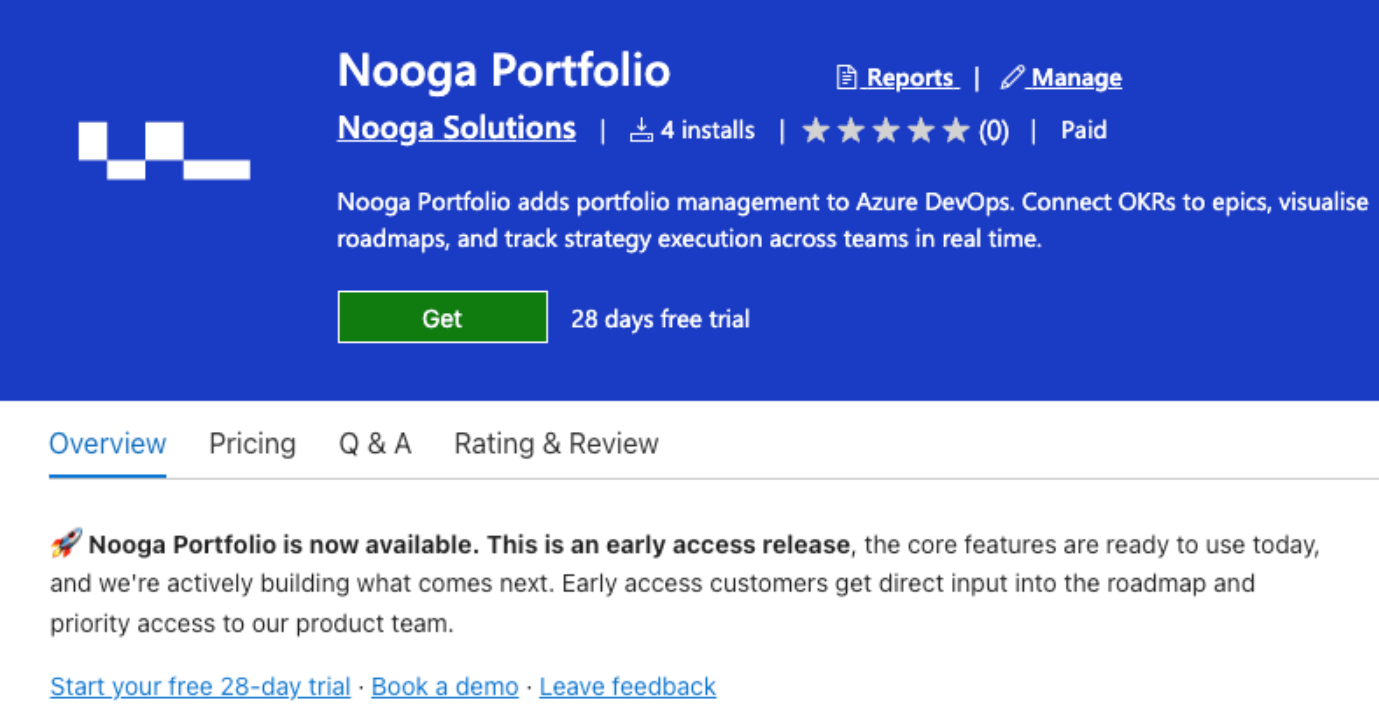Click the Reports link text
The image size is (1379, 724).
point(911,78)
